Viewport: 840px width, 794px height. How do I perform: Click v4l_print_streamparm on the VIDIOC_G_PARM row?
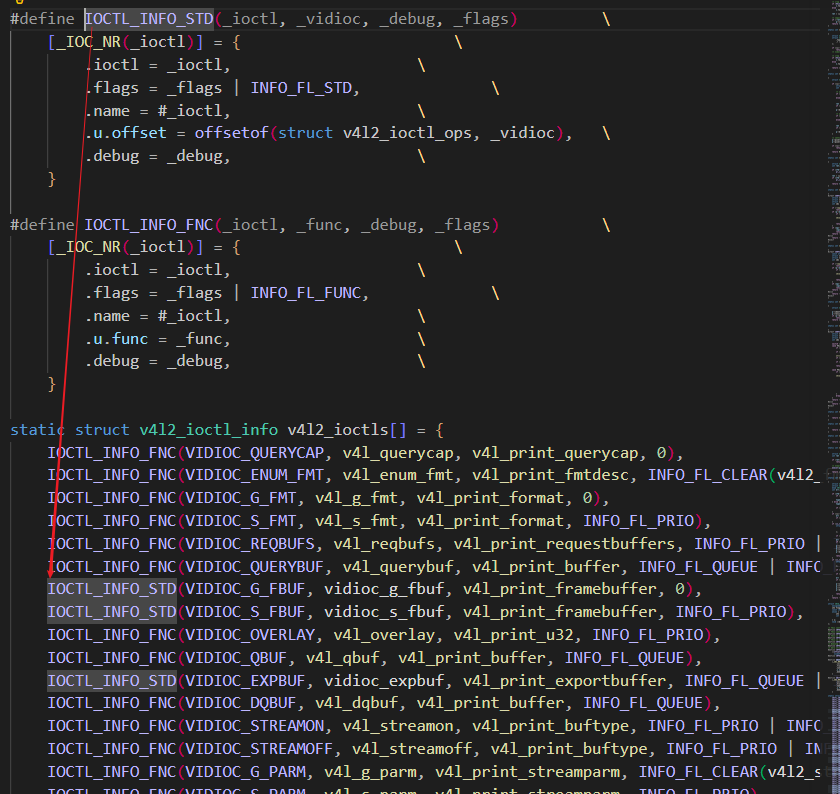click(x=527, y=771)
